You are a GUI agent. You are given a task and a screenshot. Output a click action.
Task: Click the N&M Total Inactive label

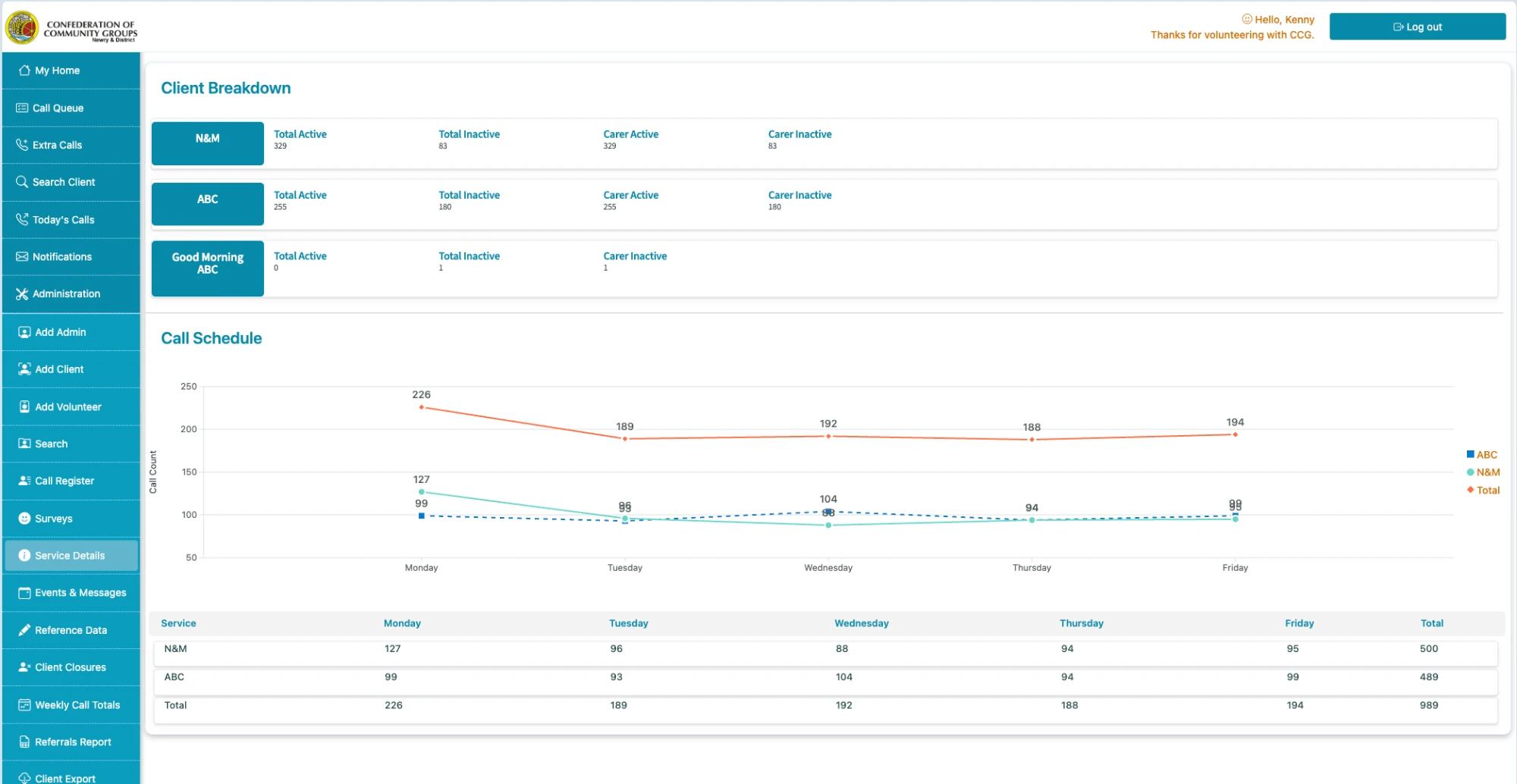click(470, 134)
